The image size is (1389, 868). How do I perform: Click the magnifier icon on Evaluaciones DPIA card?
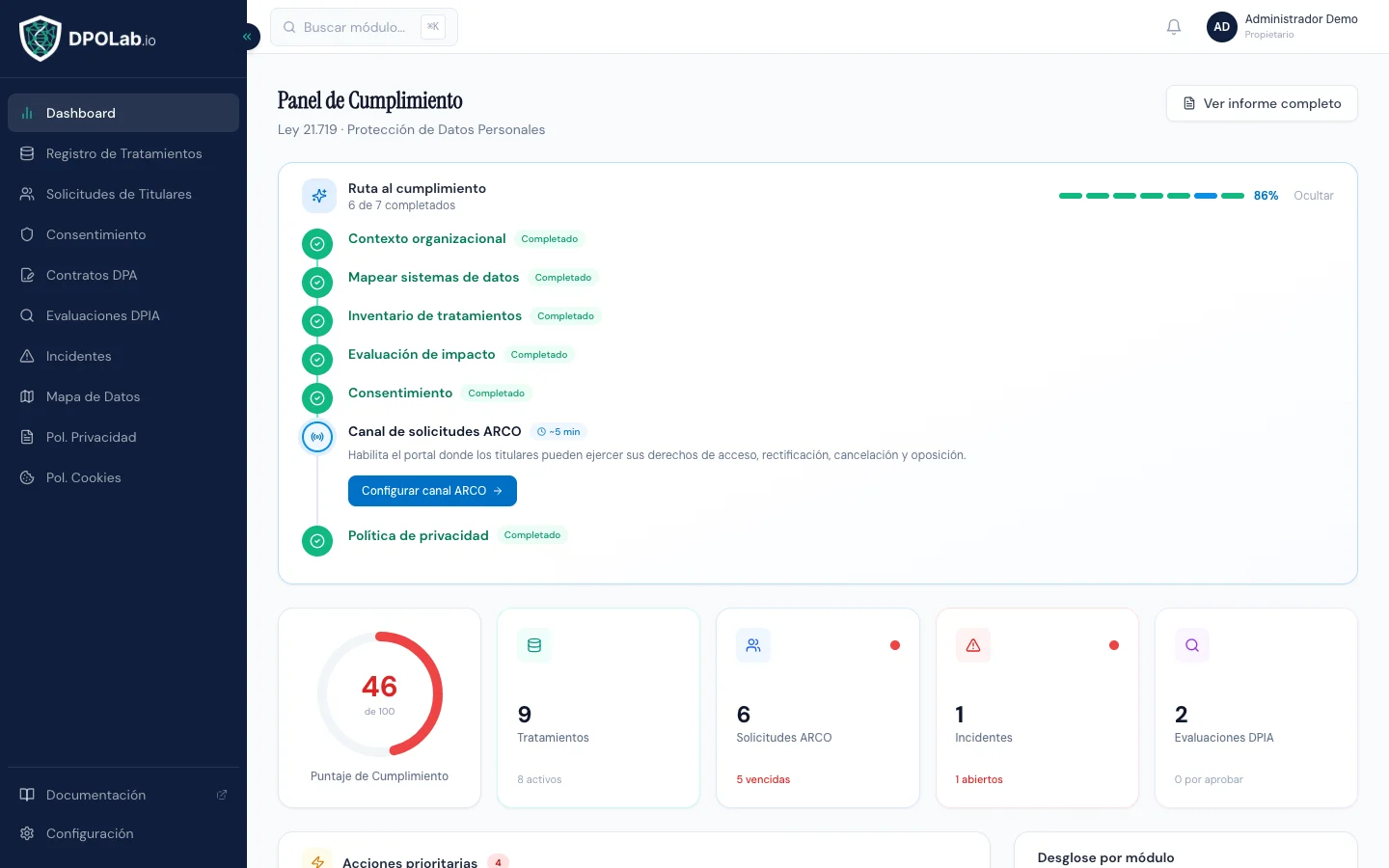point(1192,645)
